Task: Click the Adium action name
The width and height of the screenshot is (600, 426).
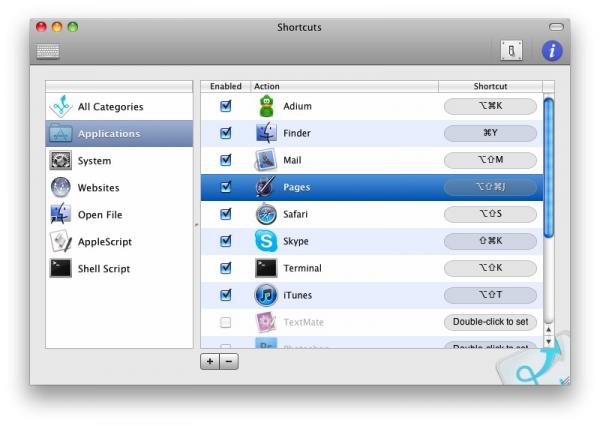Action: click(x=297, y=106)
